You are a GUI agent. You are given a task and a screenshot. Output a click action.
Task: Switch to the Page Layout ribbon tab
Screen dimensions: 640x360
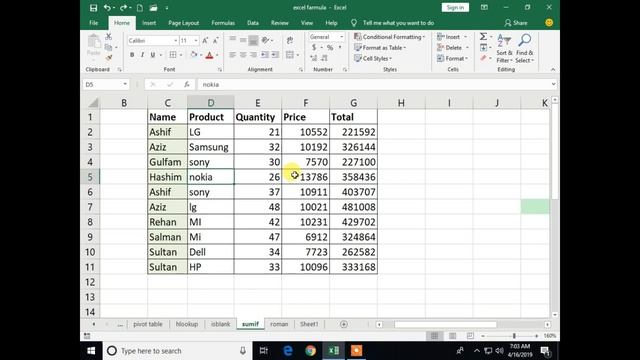click(x=184, y=23)
